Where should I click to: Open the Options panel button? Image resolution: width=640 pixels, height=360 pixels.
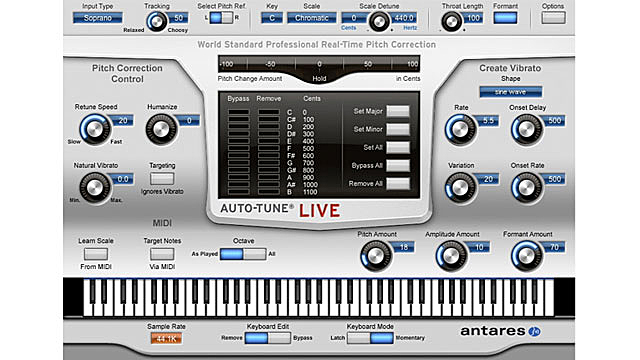[x=553, y=18]
